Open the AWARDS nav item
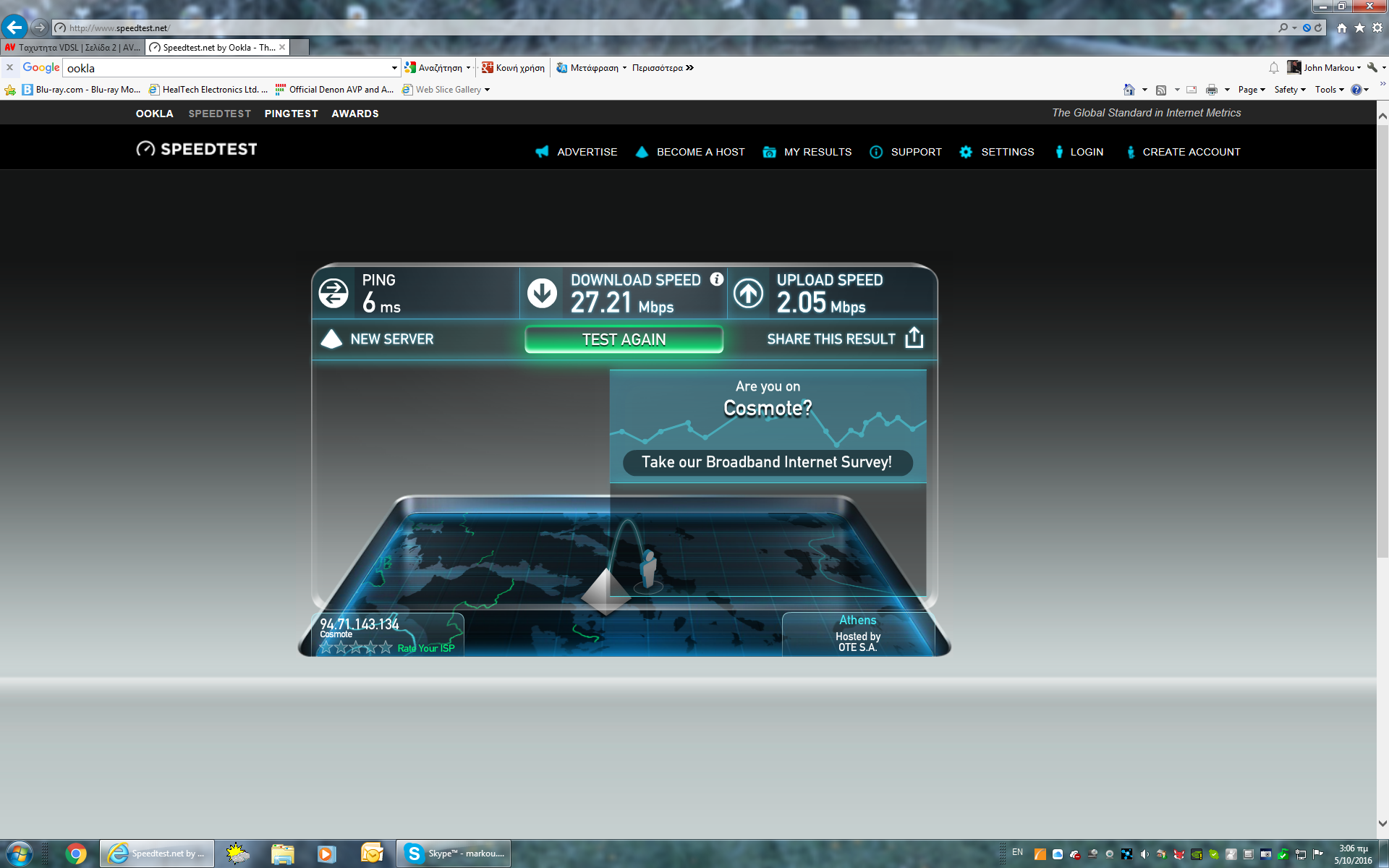The width and height of the screenshot is (1389, 868). (x=355, y=114)
